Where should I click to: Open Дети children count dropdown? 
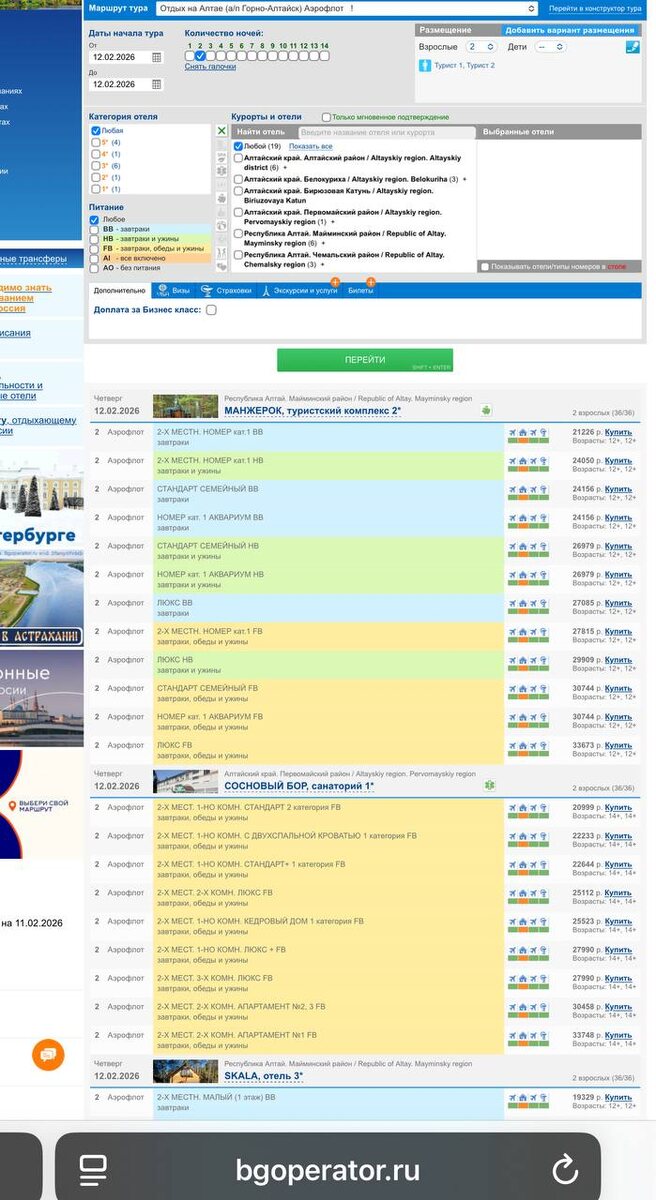pyautogui.click(x=550, y=47)
